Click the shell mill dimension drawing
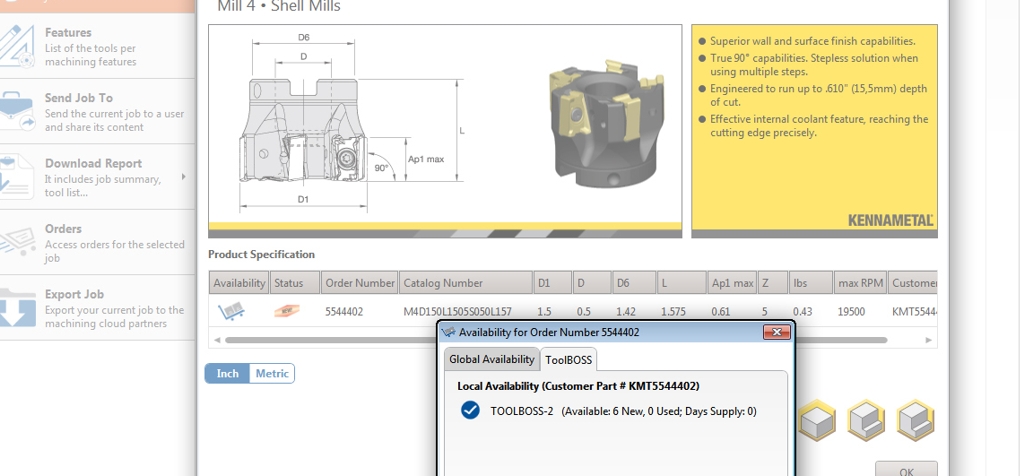The width and height of the screenshot is (1024, 476). pyautogui.click(x=351, y=124)
